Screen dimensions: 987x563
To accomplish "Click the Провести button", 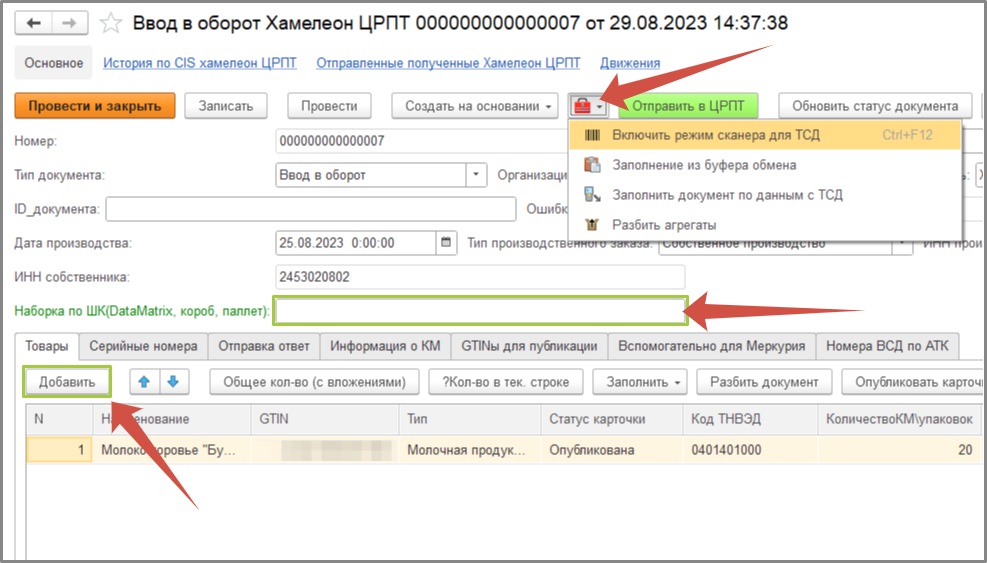I will [x=329, y=106].
